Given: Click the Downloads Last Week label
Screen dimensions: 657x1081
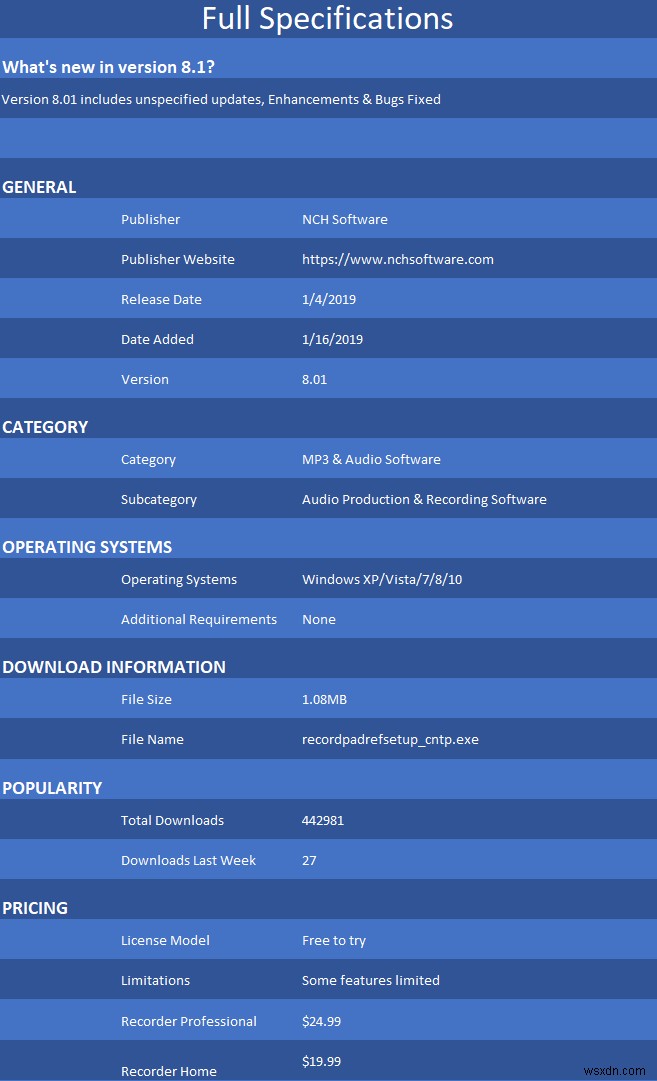Looking at the screenshot, I should pos(188,860).
